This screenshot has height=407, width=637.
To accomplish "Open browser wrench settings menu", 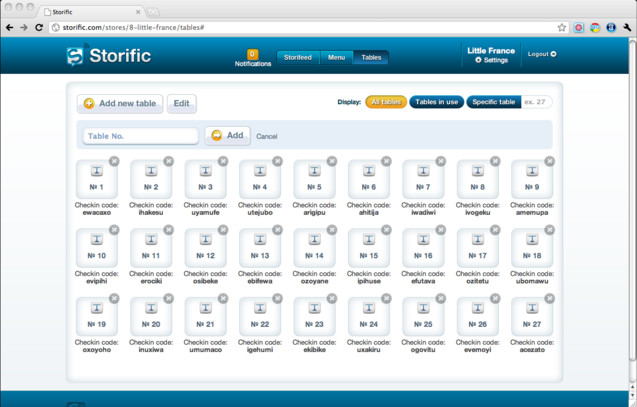I will pyautogui.click(x=627, y=27).
